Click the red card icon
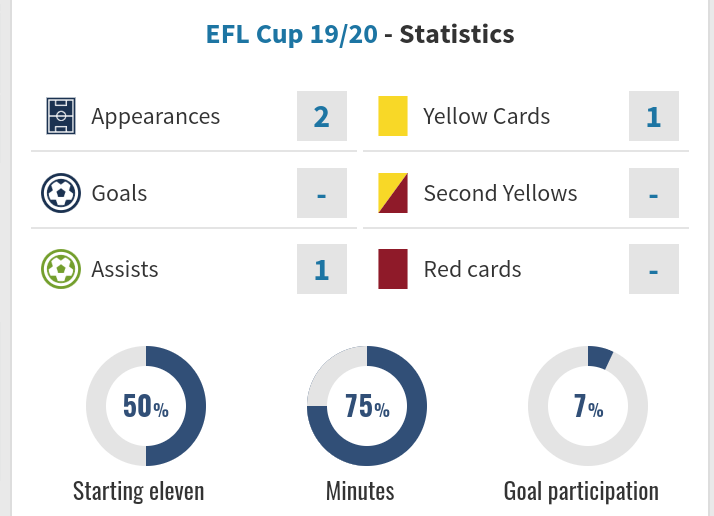 (x=393, y=269)
